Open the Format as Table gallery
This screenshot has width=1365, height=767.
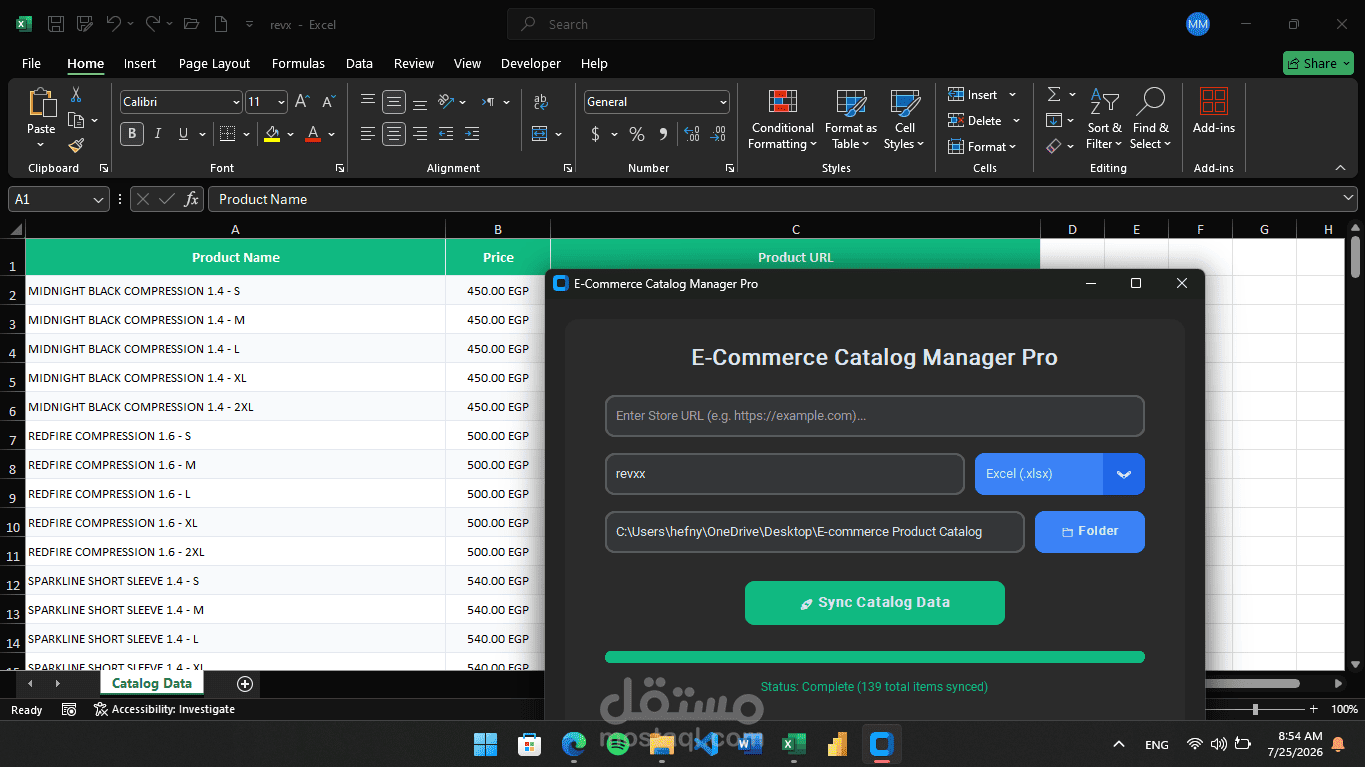click(x=851, y=120)
